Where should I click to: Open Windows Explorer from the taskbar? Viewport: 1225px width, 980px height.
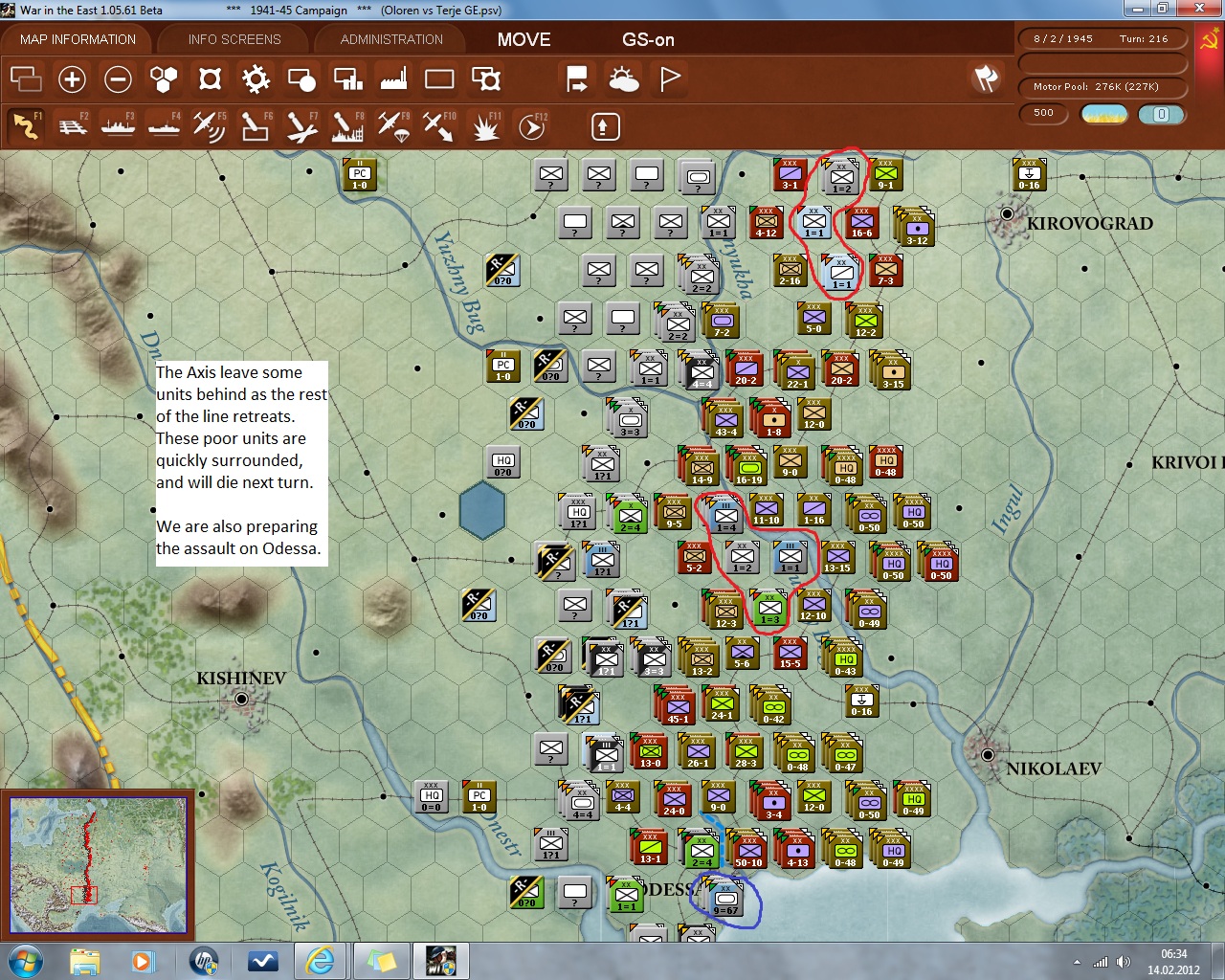coord(84,960)
